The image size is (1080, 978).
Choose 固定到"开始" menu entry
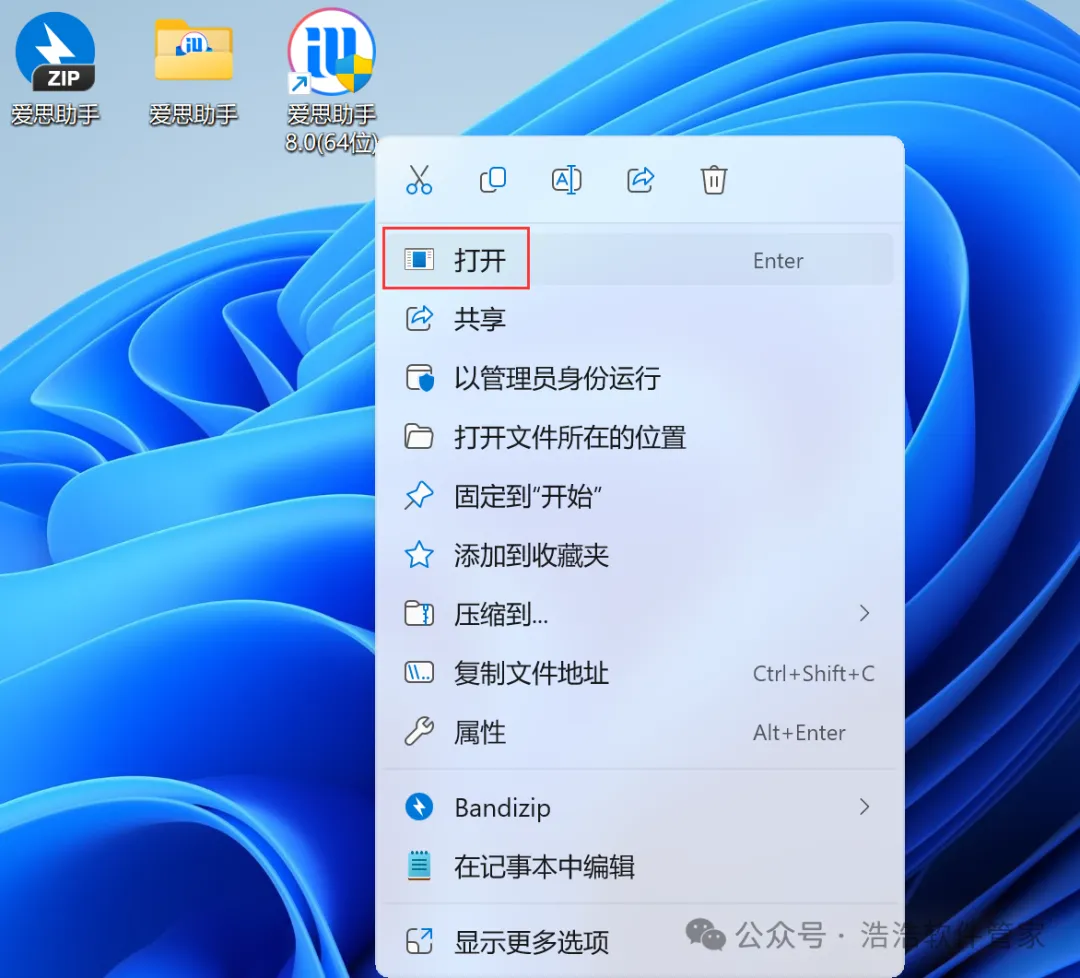(638, 496)
